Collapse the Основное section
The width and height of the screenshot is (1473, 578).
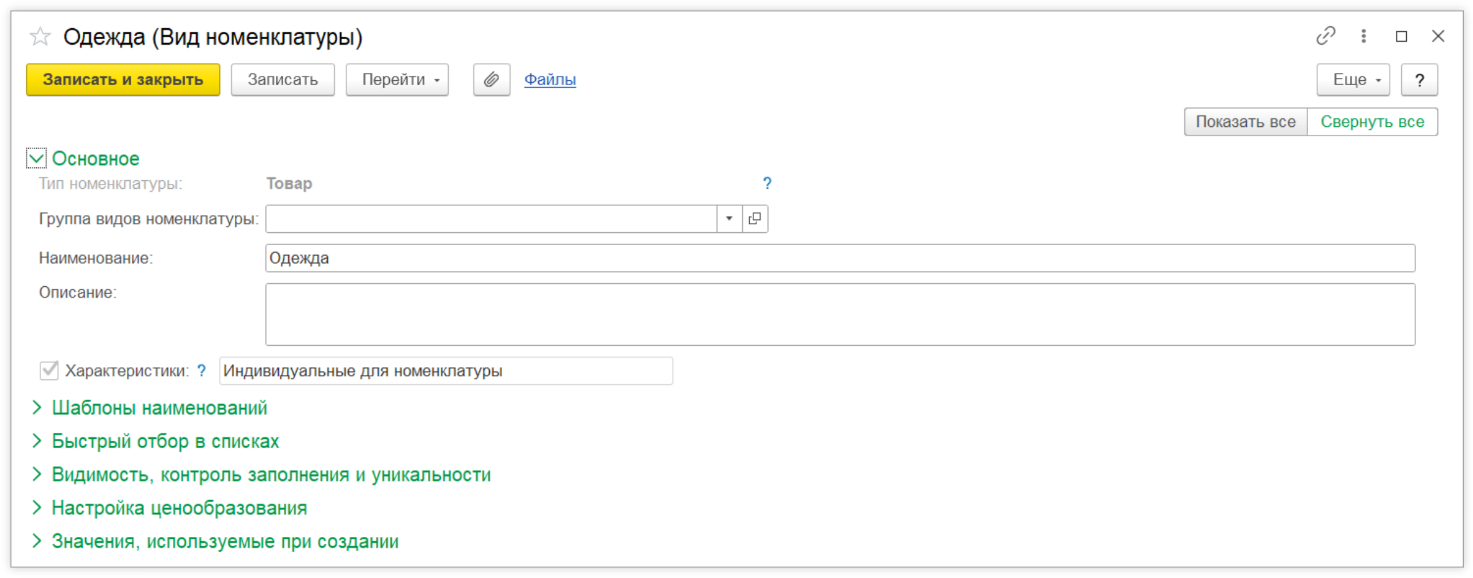(37, 159)
